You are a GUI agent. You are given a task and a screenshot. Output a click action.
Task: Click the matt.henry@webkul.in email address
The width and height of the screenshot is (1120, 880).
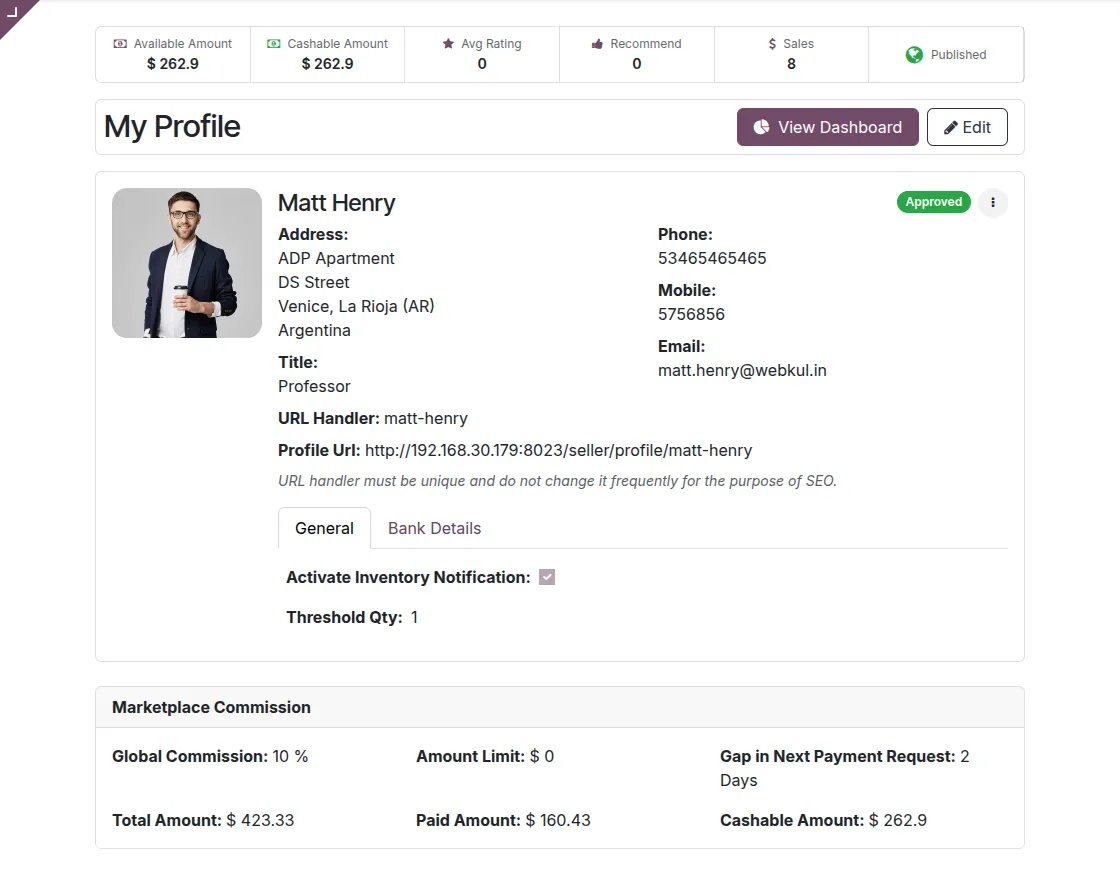point(742,370)
